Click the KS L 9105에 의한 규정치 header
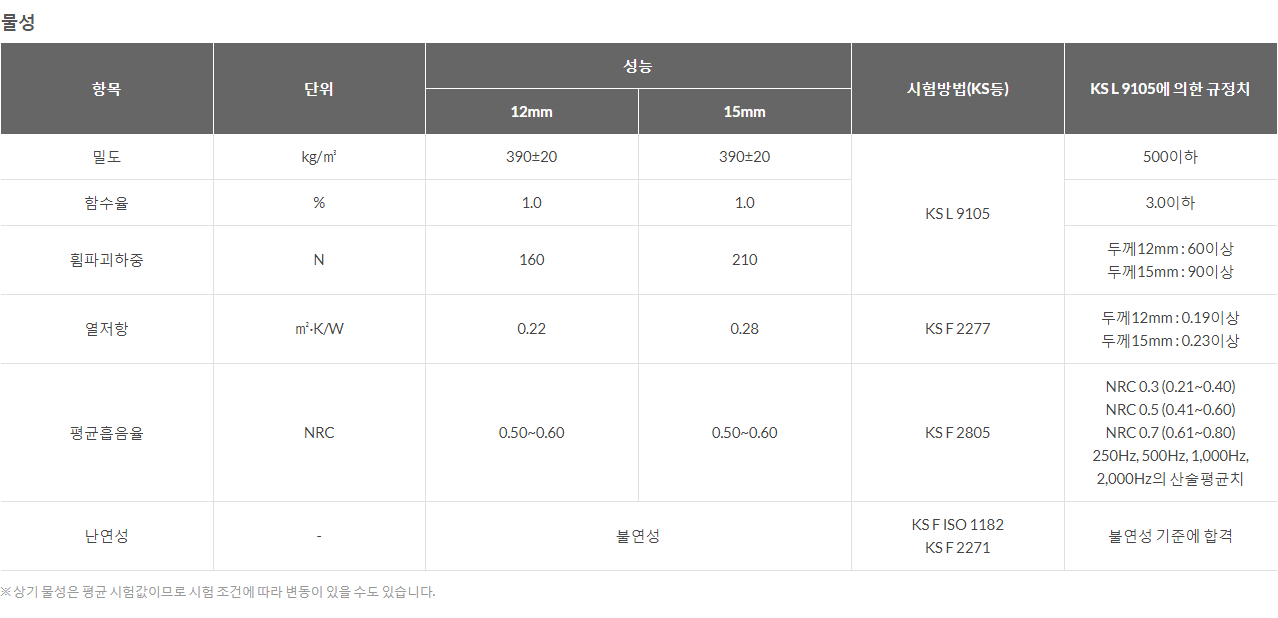Image resolution: width=1278 pixels, height=618 pixels. (1170, 89)
